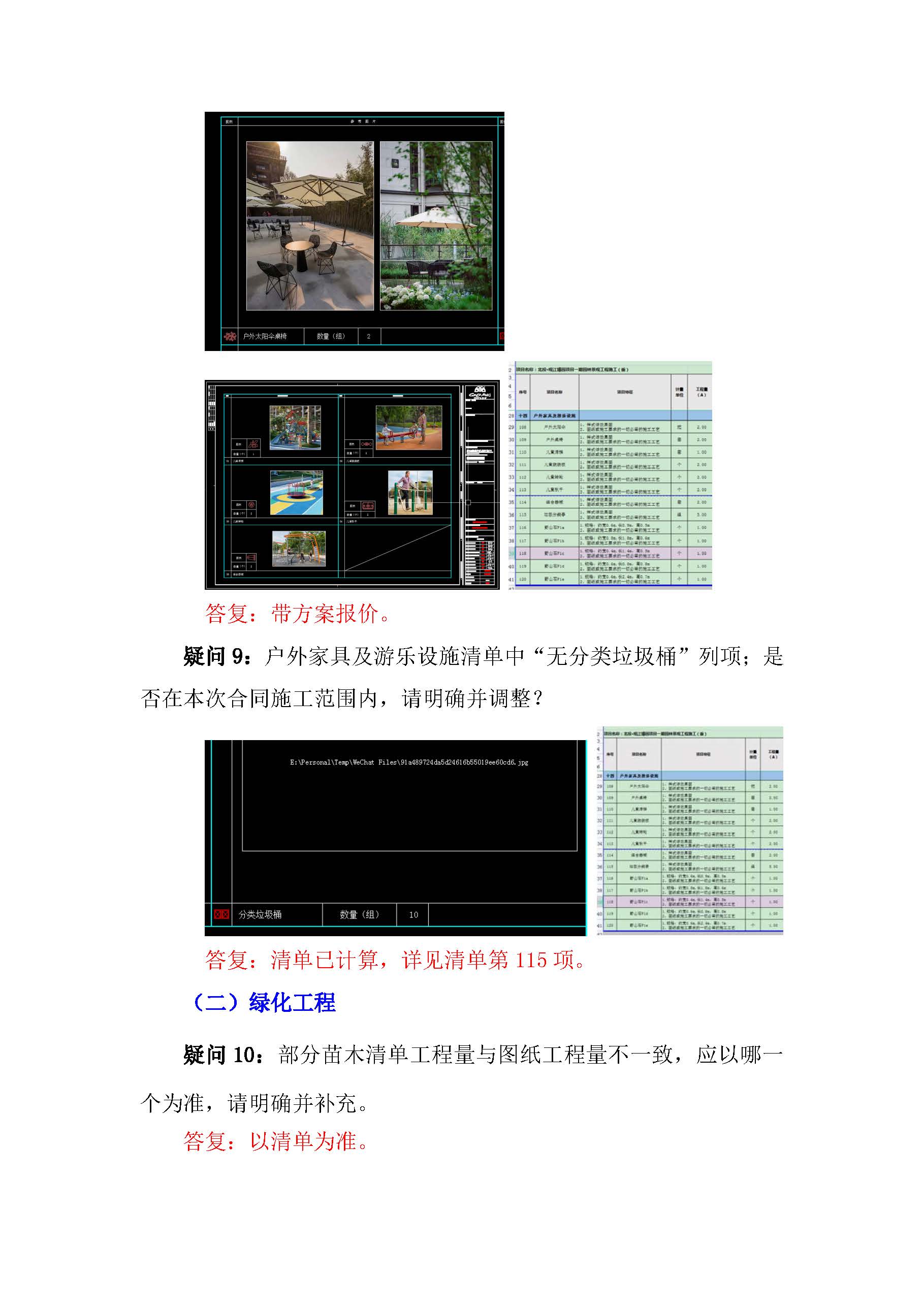This screenshot has width=924, height=1307.
Task: Click the red seesaw legend symbol
Action: pyautogui.click(x=366, y=443)
